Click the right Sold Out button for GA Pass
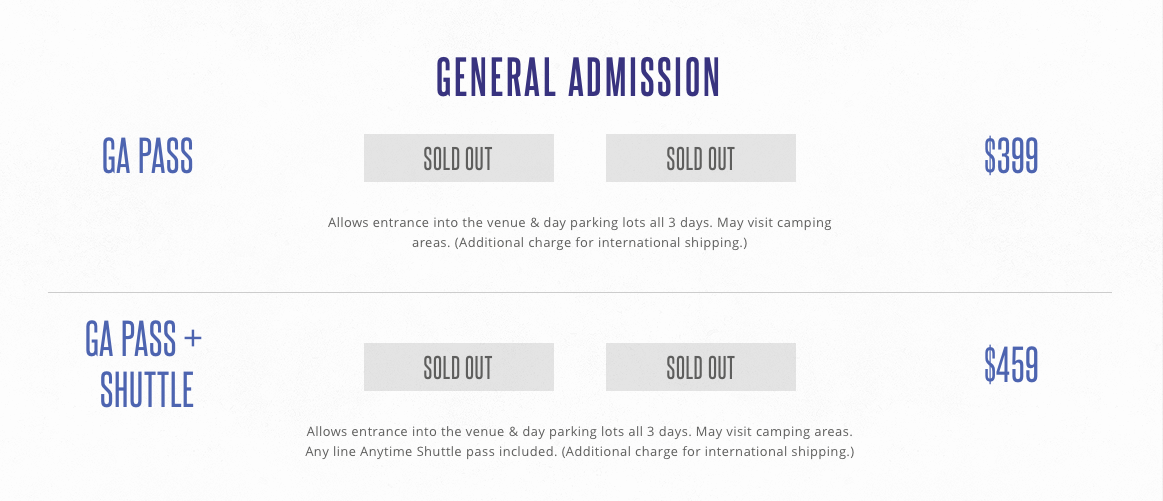The width and height of the screenshot is (1163, 501). click(x=700, y=158)
